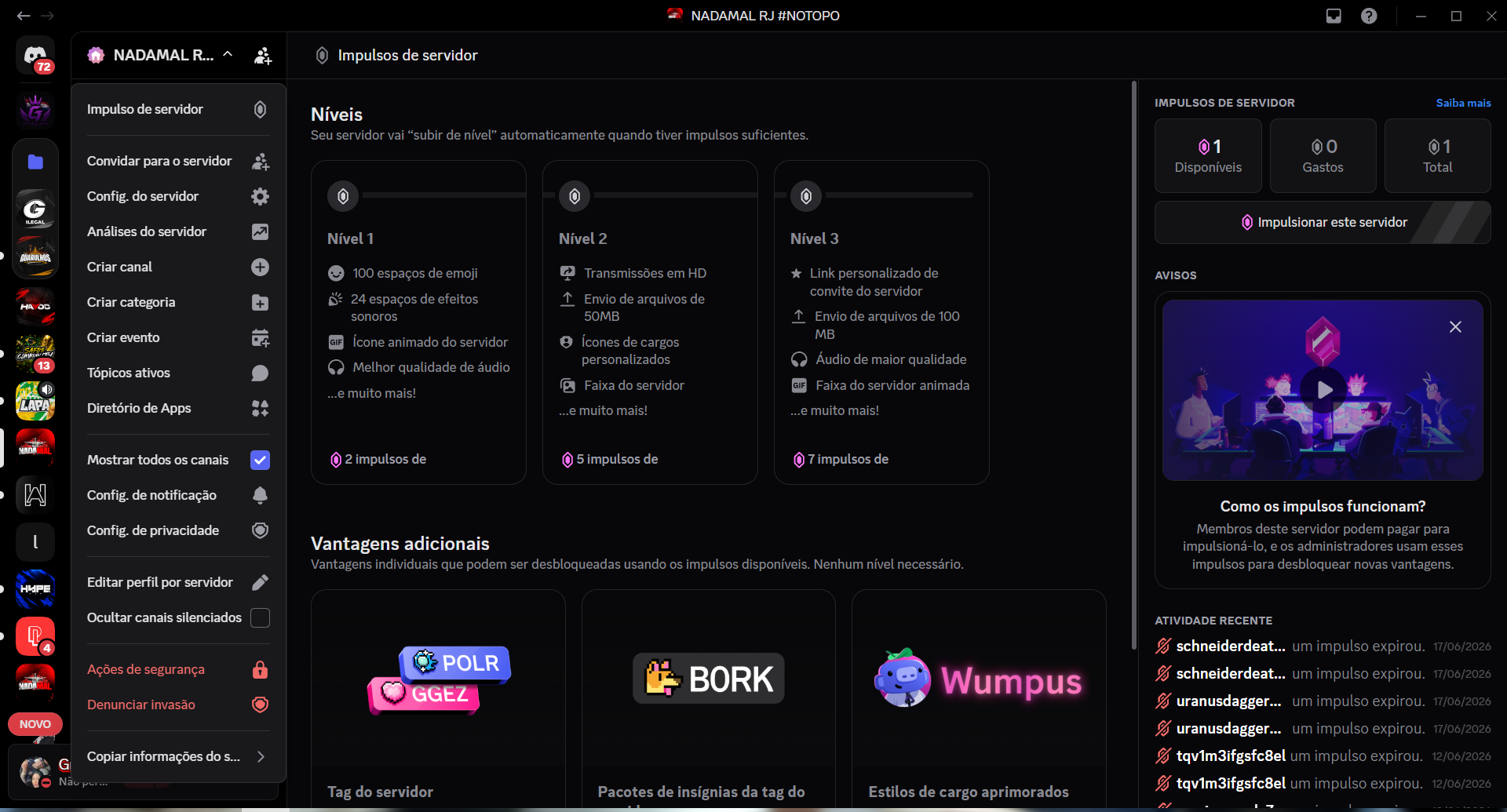Click the invite people icon beside server name
The image size is (1507, 812).
pos(263,56)
